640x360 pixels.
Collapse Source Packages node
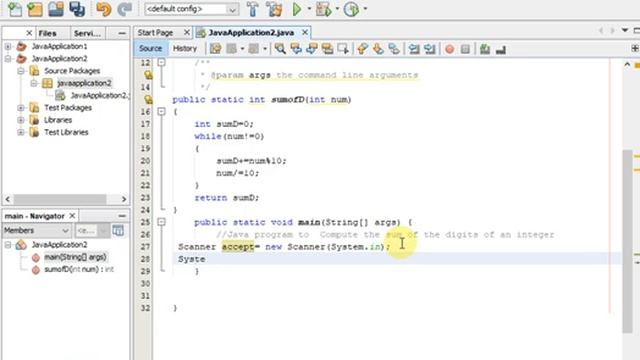tap(21, 71)
